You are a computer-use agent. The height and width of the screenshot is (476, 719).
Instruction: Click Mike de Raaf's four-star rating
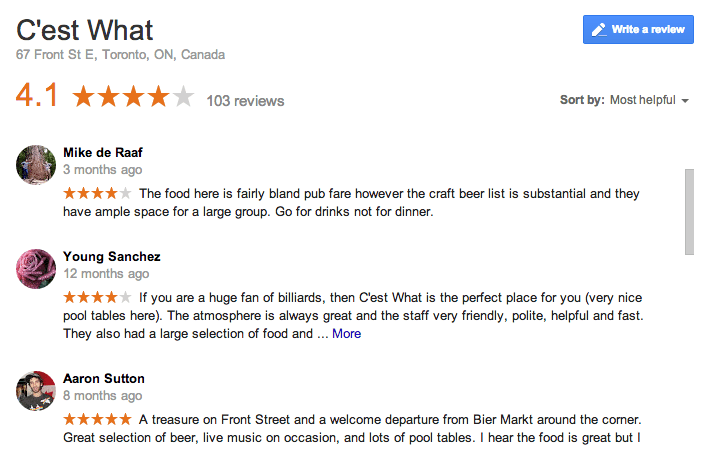[x=97, y=193]
